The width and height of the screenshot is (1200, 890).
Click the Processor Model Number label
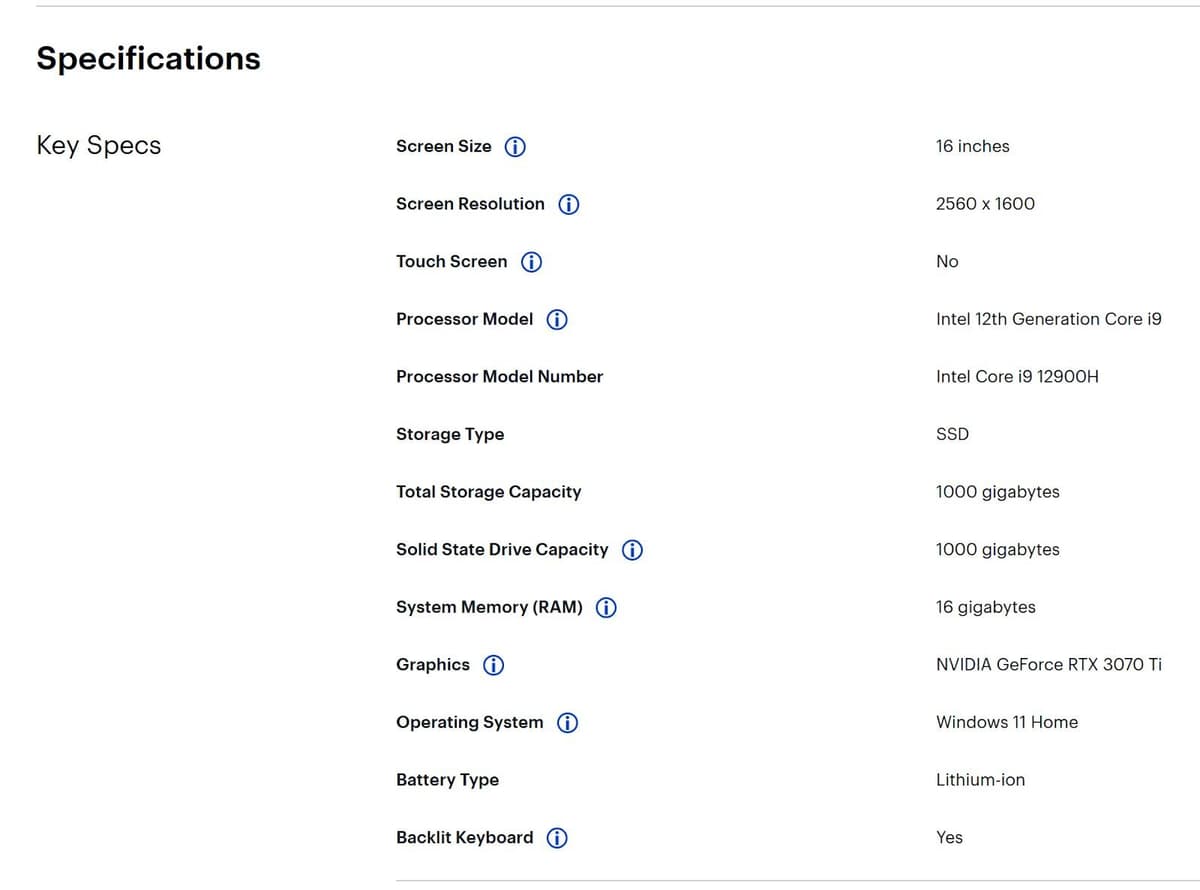pyautogui.click(x=499, y=377)
